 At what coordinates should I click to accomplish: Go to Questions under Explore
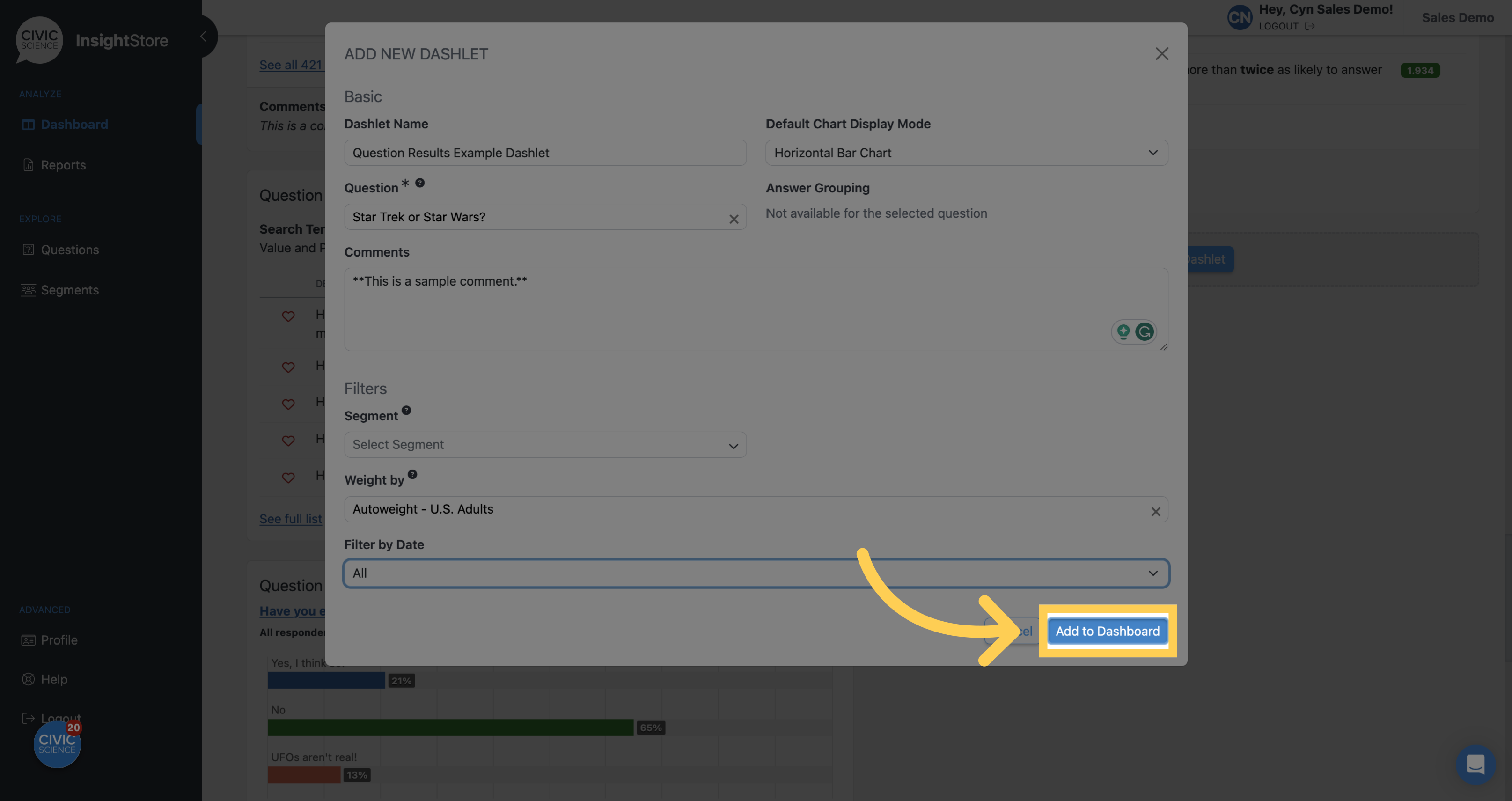[60, 250]
